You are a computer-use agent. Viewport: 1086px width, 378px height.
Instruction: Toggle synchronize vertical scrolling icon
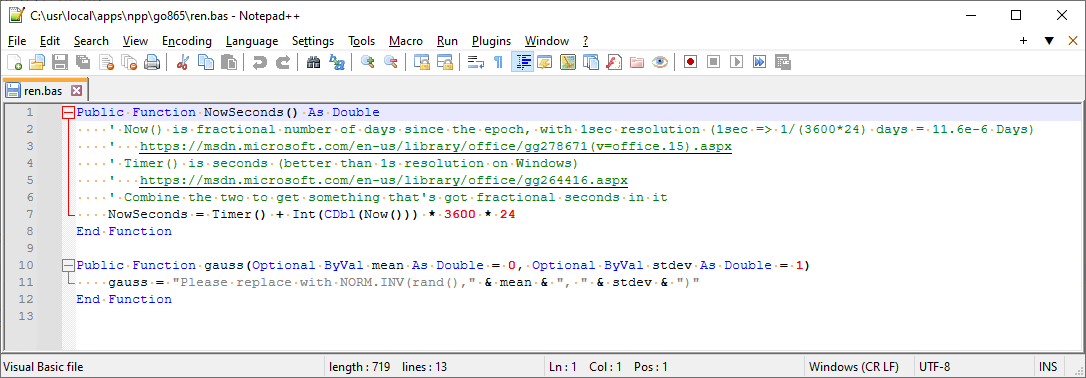421,62
